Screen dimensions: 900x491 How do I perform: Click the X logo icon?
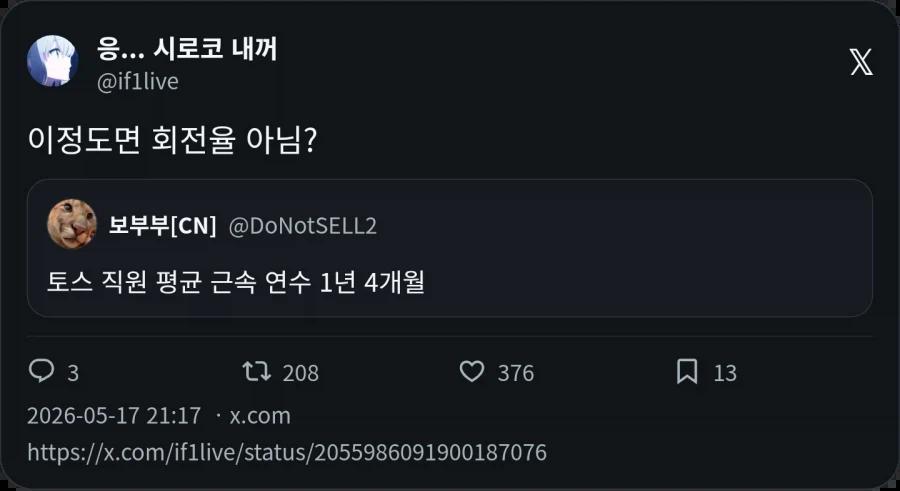coord(861,62)
